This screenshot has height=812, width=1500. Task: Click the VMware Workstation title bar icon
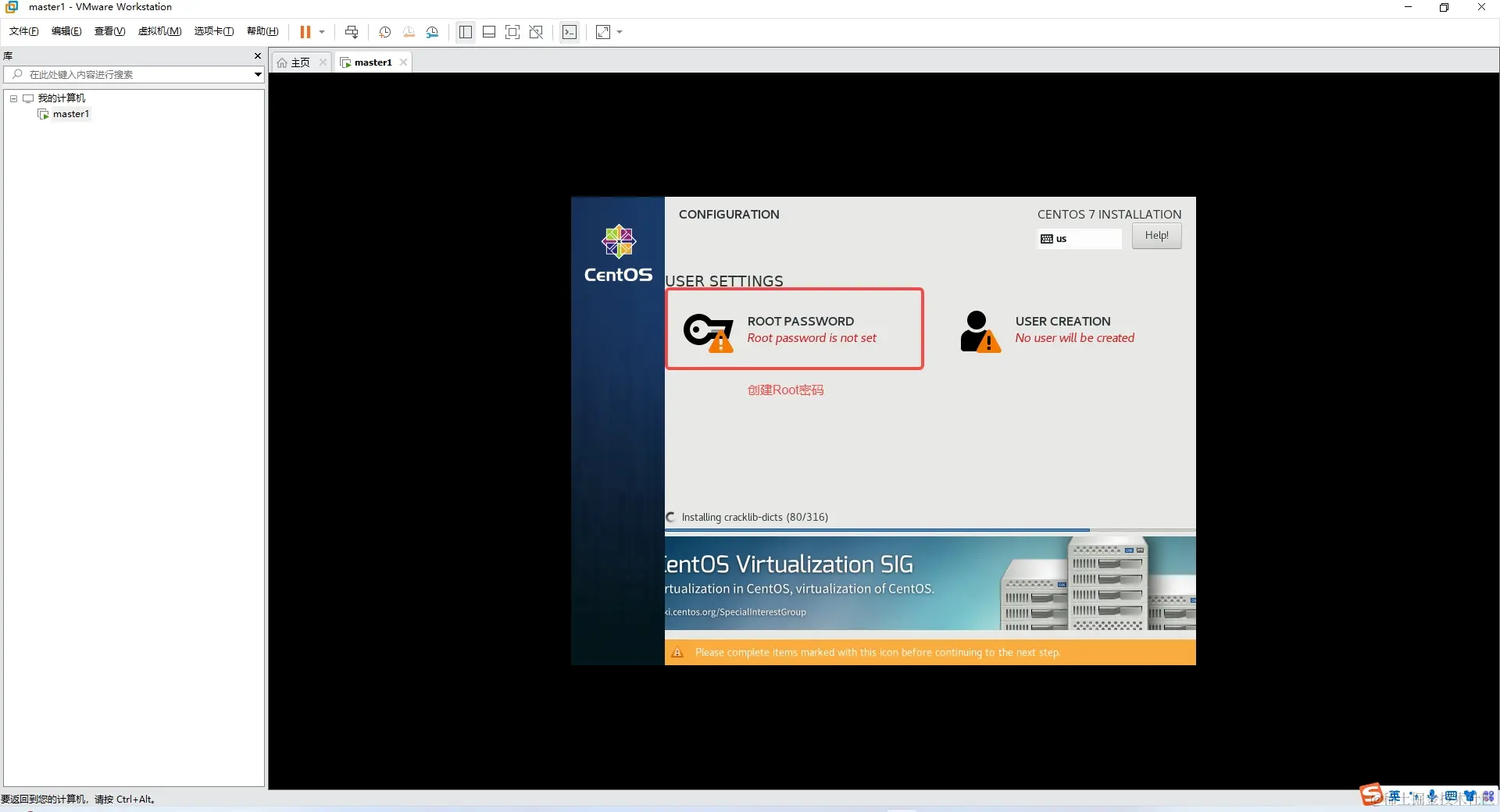click(x=12, y=7)
